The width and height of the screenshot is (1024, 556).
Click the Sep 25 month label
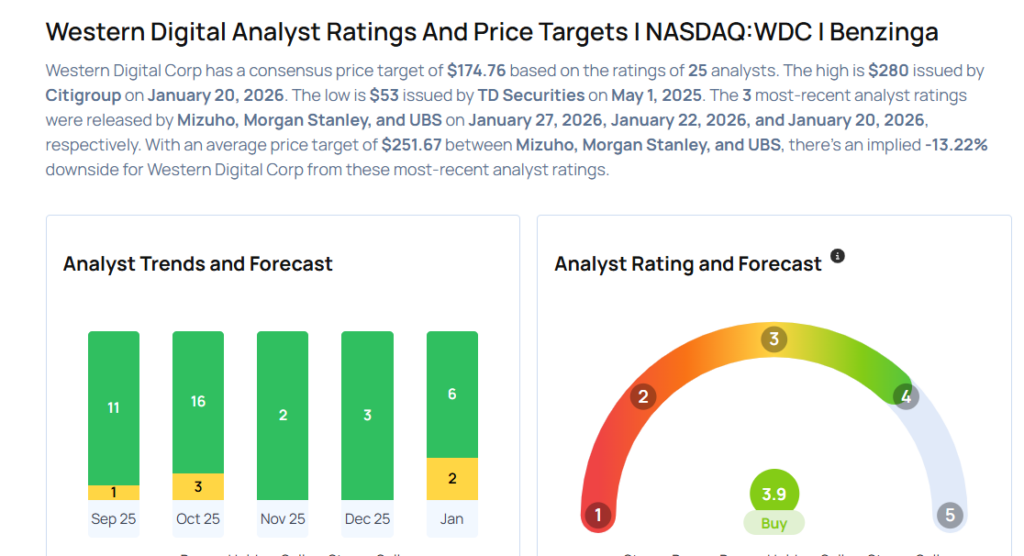click(113, 519)
